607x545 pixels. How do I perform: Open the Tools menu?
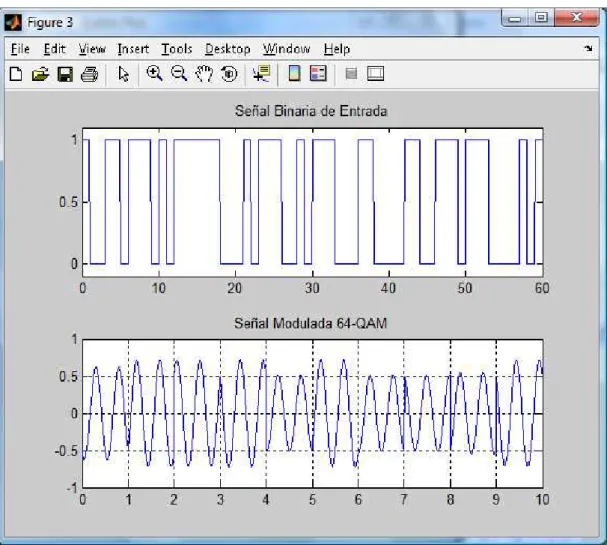(177, 49)
